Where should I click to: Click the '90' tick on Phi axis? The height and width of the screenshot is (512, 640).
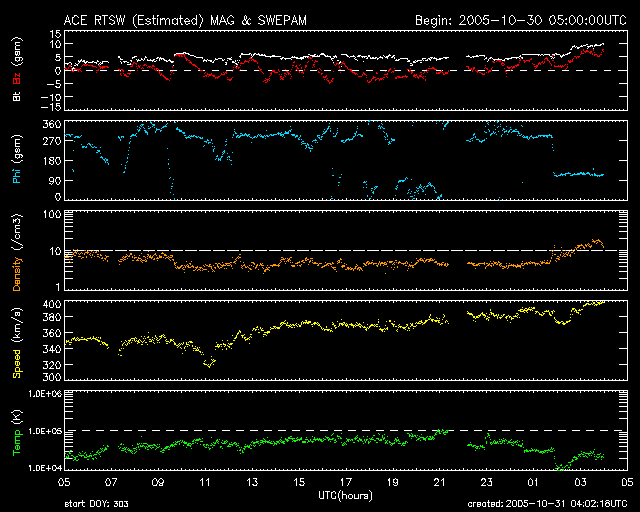tap(55, 180)
